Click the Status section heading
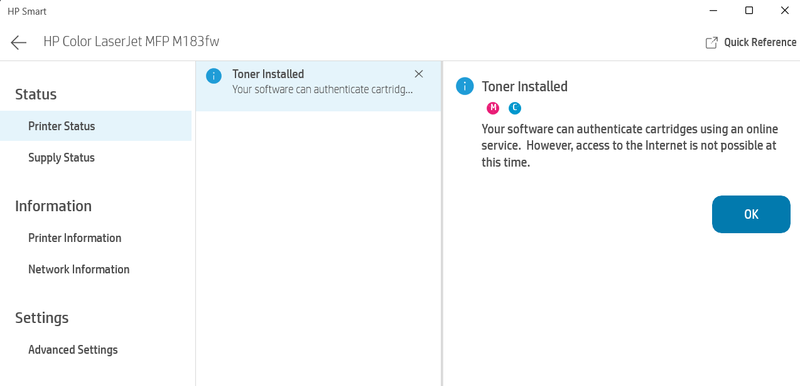 click(36, 94)
